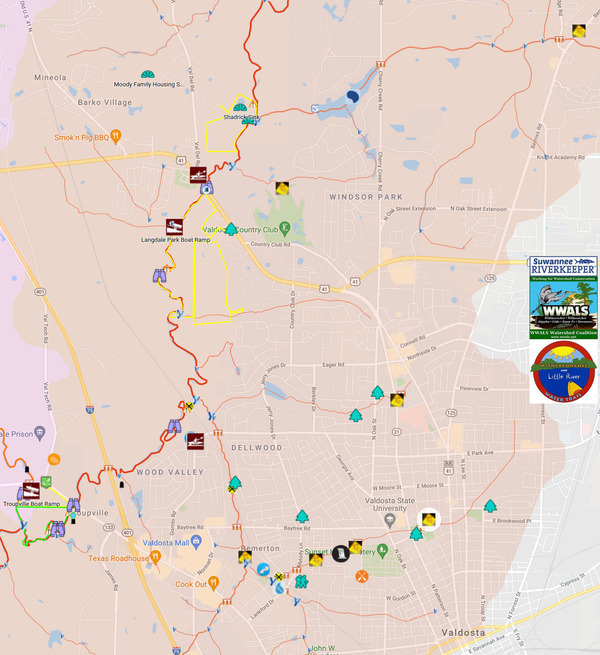Click the boat ramp icon near Wood Valley
The width and height of the screenshot is (600, 655).
click(x=196, y=442)
